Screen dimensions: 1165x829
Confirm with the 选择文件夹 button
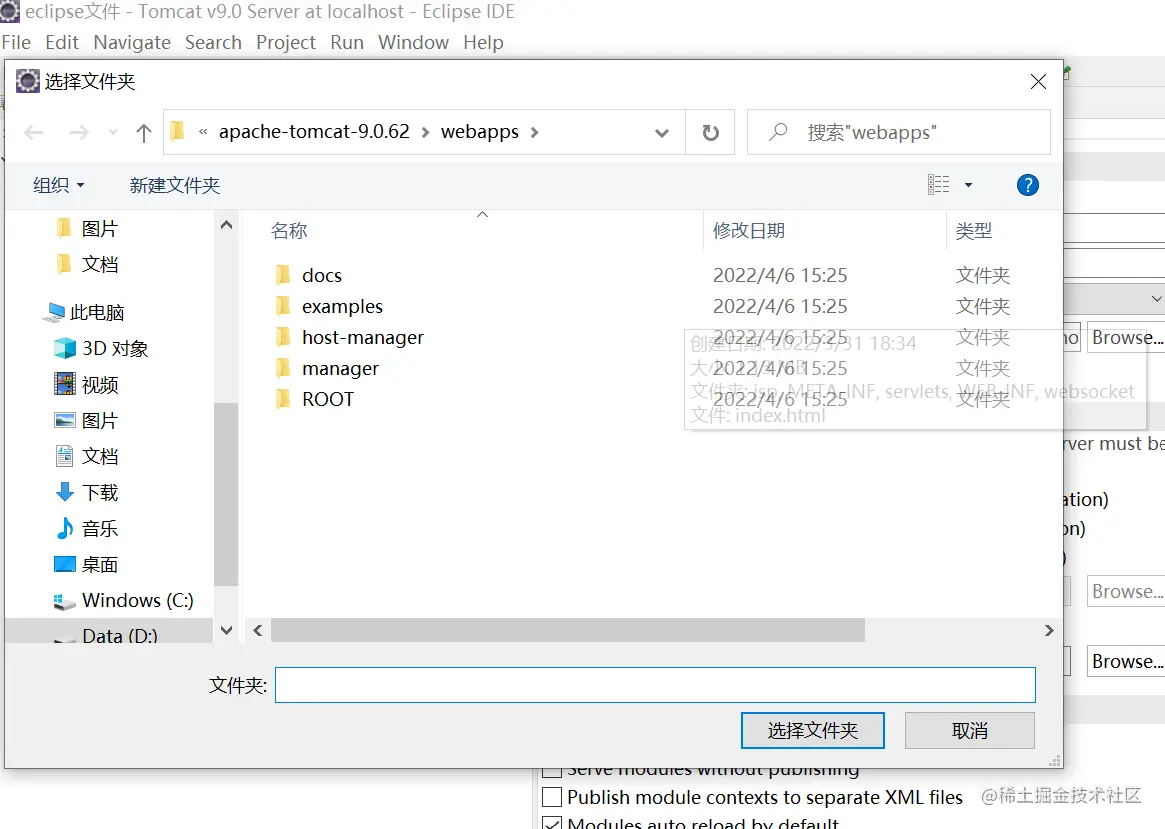click(x=813, y=730)
